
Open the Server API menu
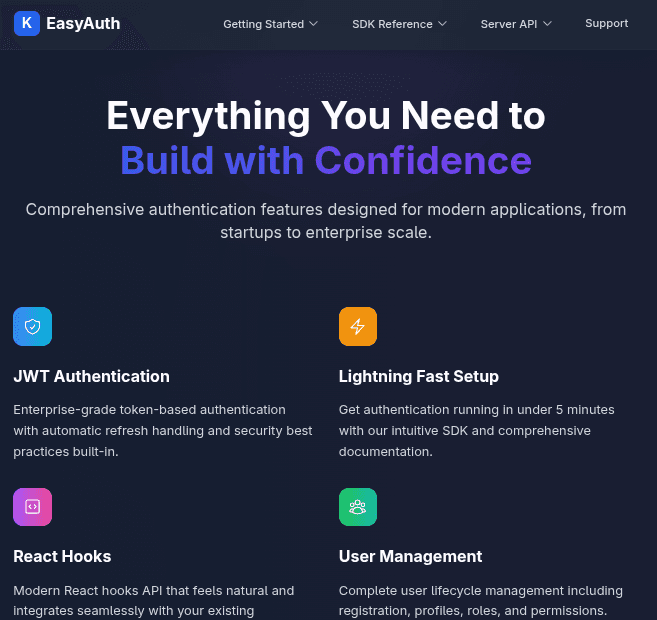pos(516,24)
